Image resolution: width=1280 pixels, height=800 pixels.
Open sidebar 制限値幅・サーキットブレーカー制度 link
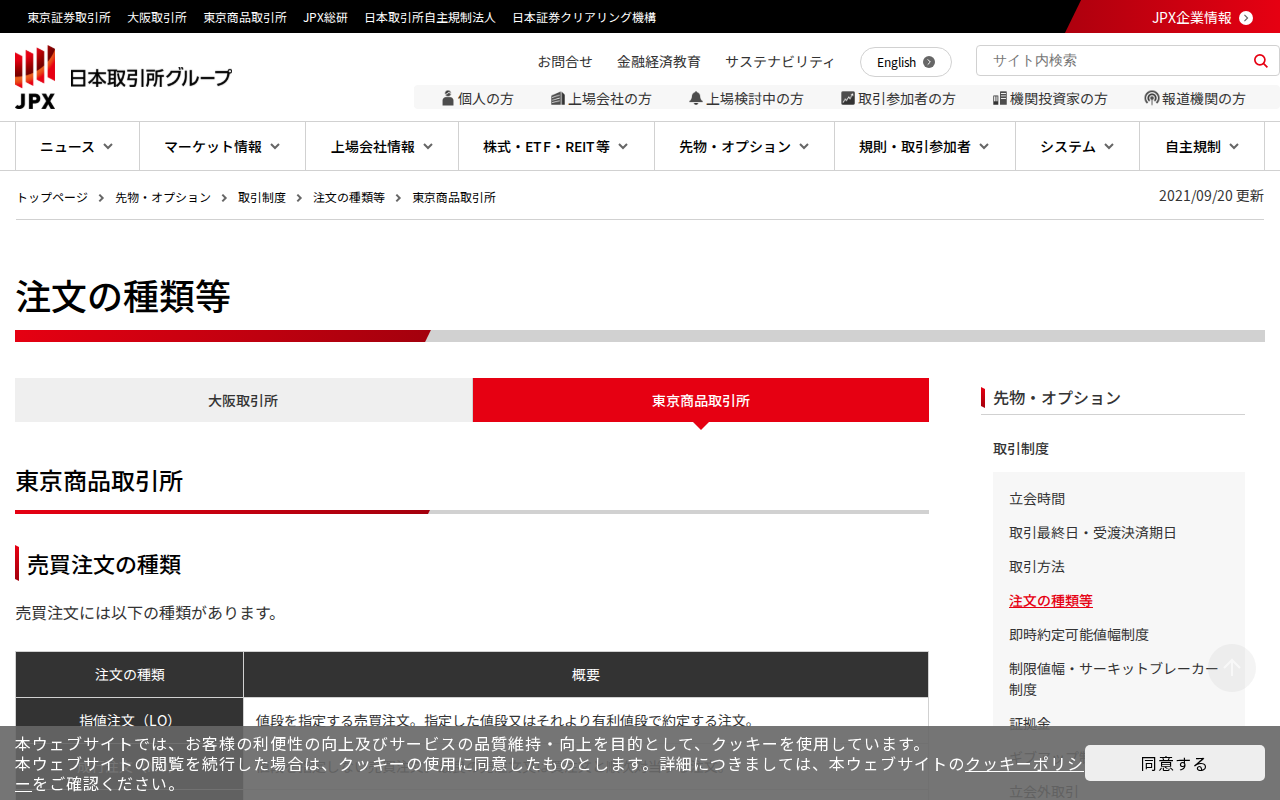[x=1114, y=679]
